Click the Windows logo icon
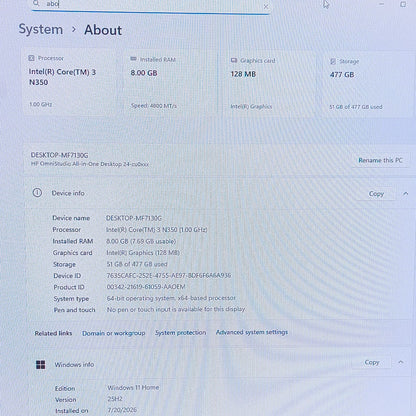 coord(41,365)
